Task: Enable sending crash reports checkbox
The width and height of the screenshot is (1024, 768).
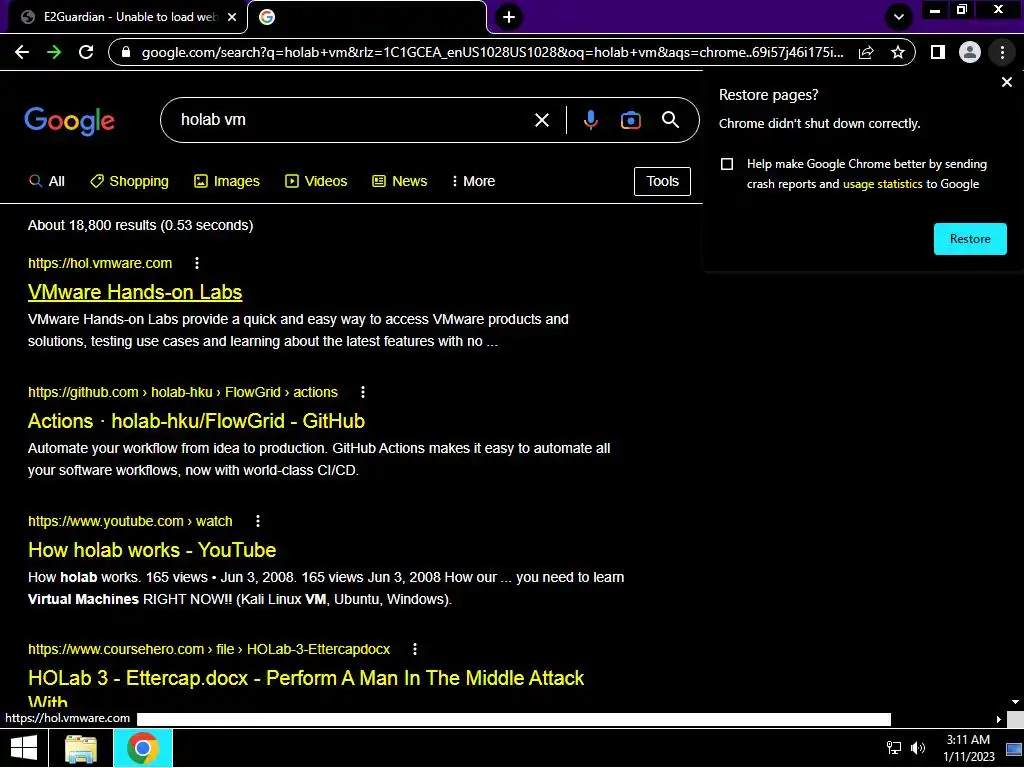Action: coord(727,164)
